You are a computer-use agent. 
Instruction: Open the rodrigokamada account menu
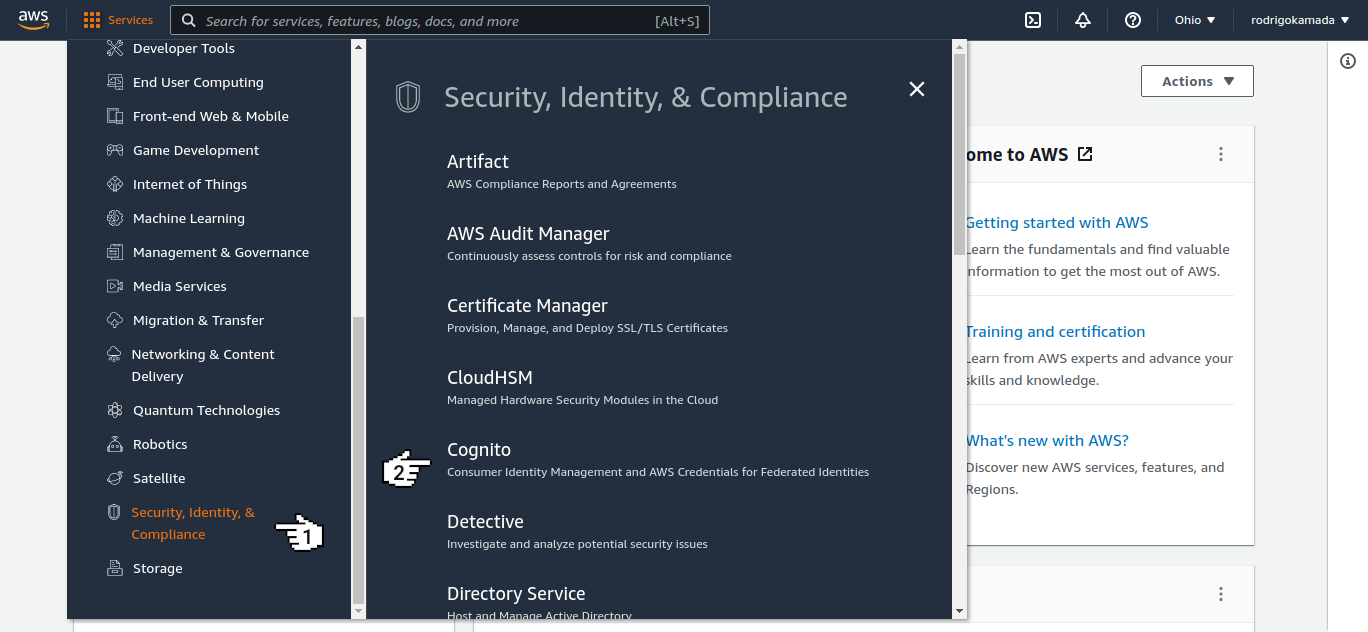(x=1301, y=19)
